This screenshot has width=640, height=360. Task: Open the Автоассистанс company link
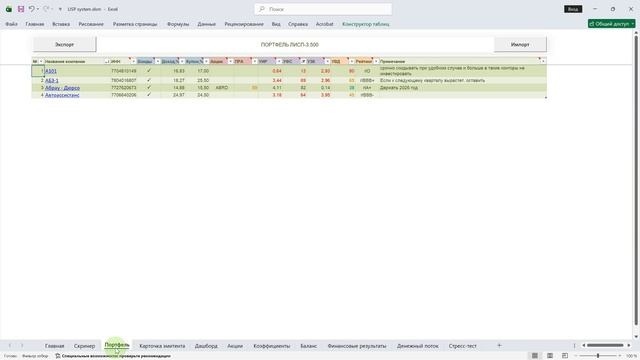[x=62, y=95]
